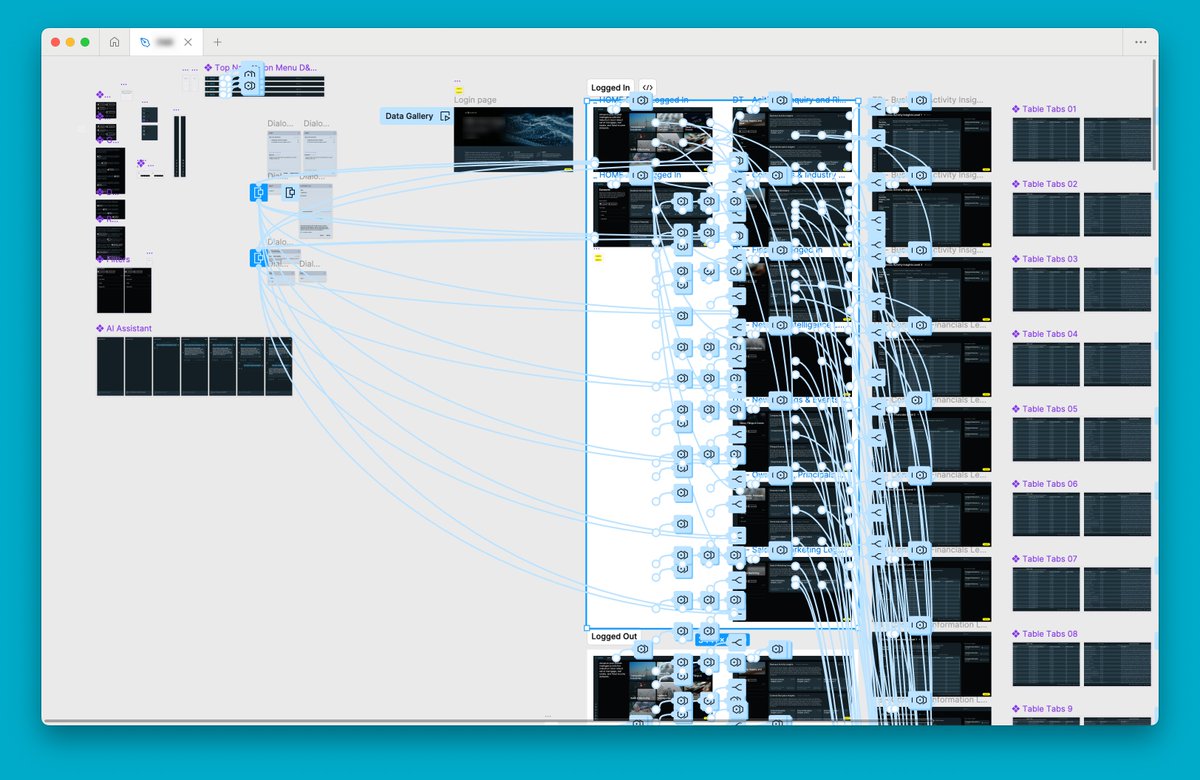Select the Login page frame thumbnail
The height and width of the screenshot is (780, 1200).
pos(514,140)
